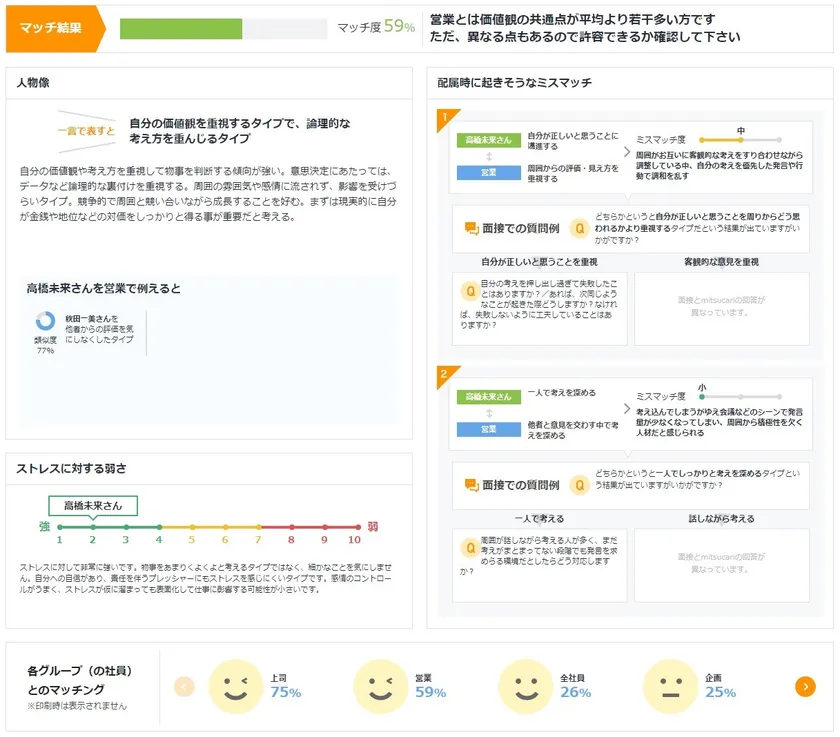Click the empty answer box under 客観的な意見を重視

coord(722,309)
